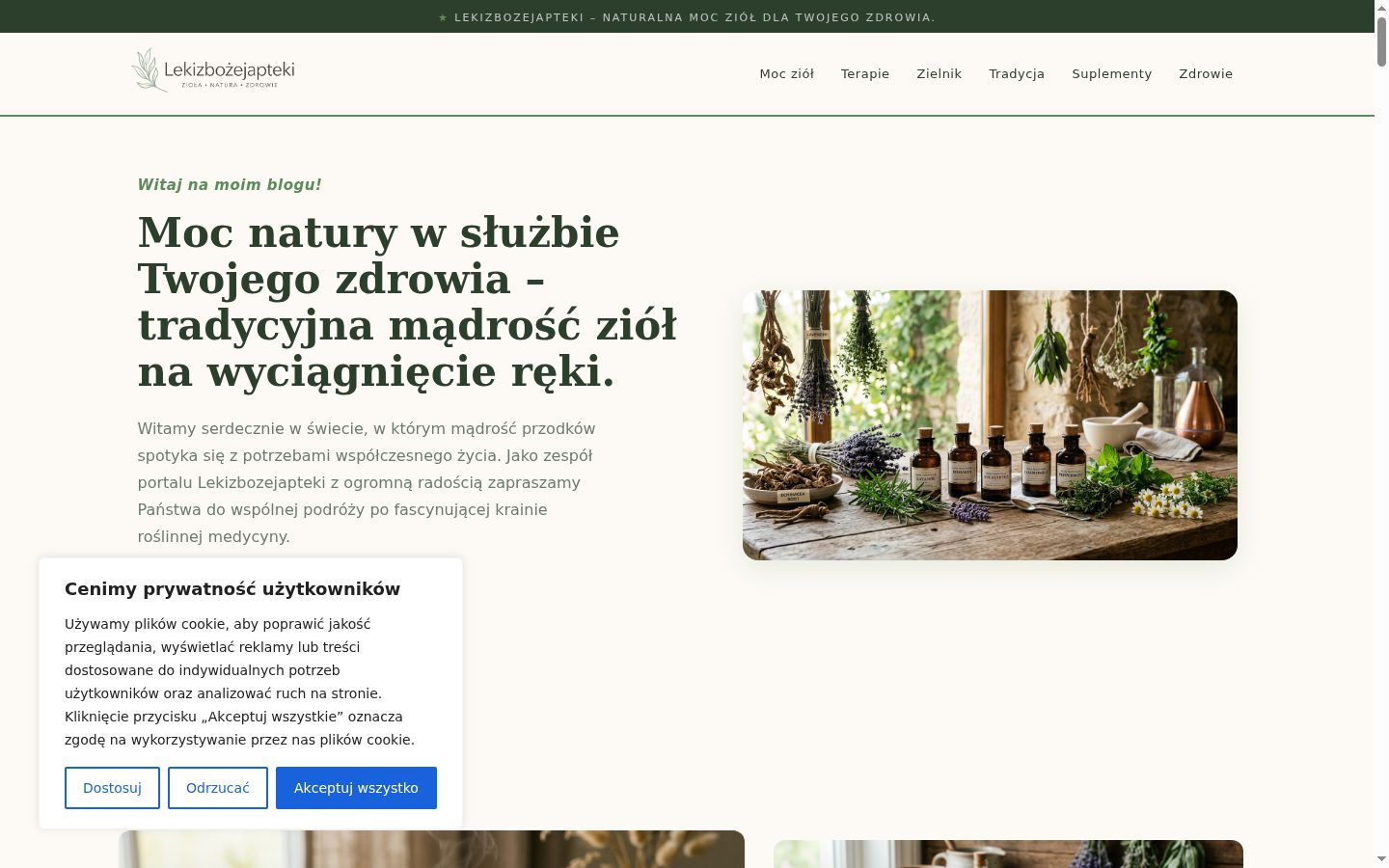This screenshot has width=1389, height=868.
Task: Click the Dostosuj cookie button
Action: point(112,788)
